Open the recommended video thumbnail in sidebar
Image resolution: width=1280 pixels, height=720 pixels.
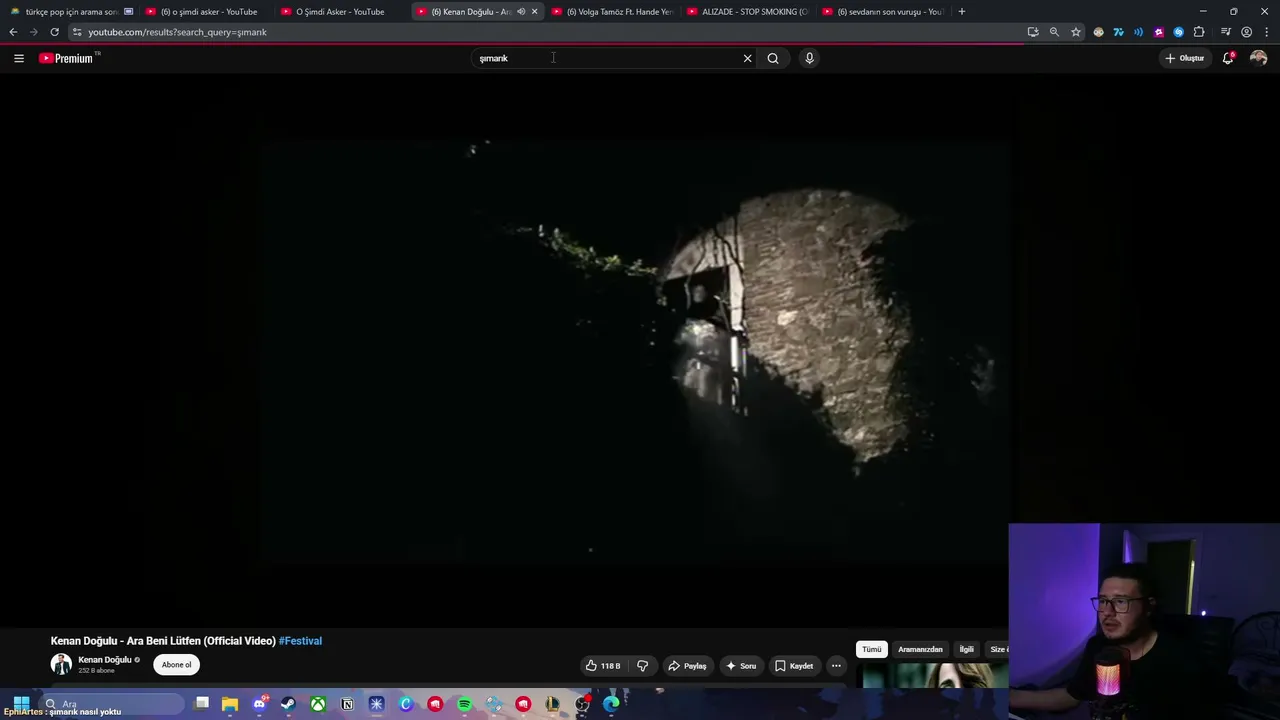[x=934, y=676]
